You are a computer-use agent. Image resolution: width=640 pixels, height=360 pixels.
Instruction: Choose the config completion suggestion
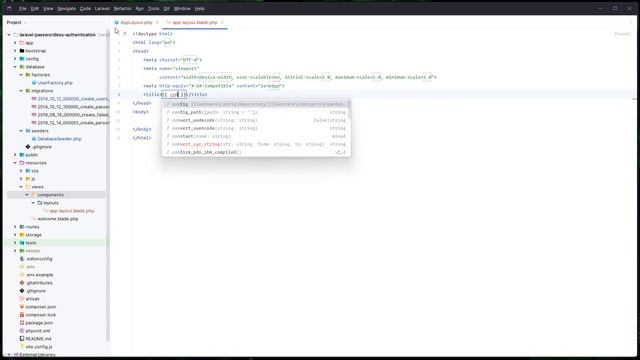(256, 104)
